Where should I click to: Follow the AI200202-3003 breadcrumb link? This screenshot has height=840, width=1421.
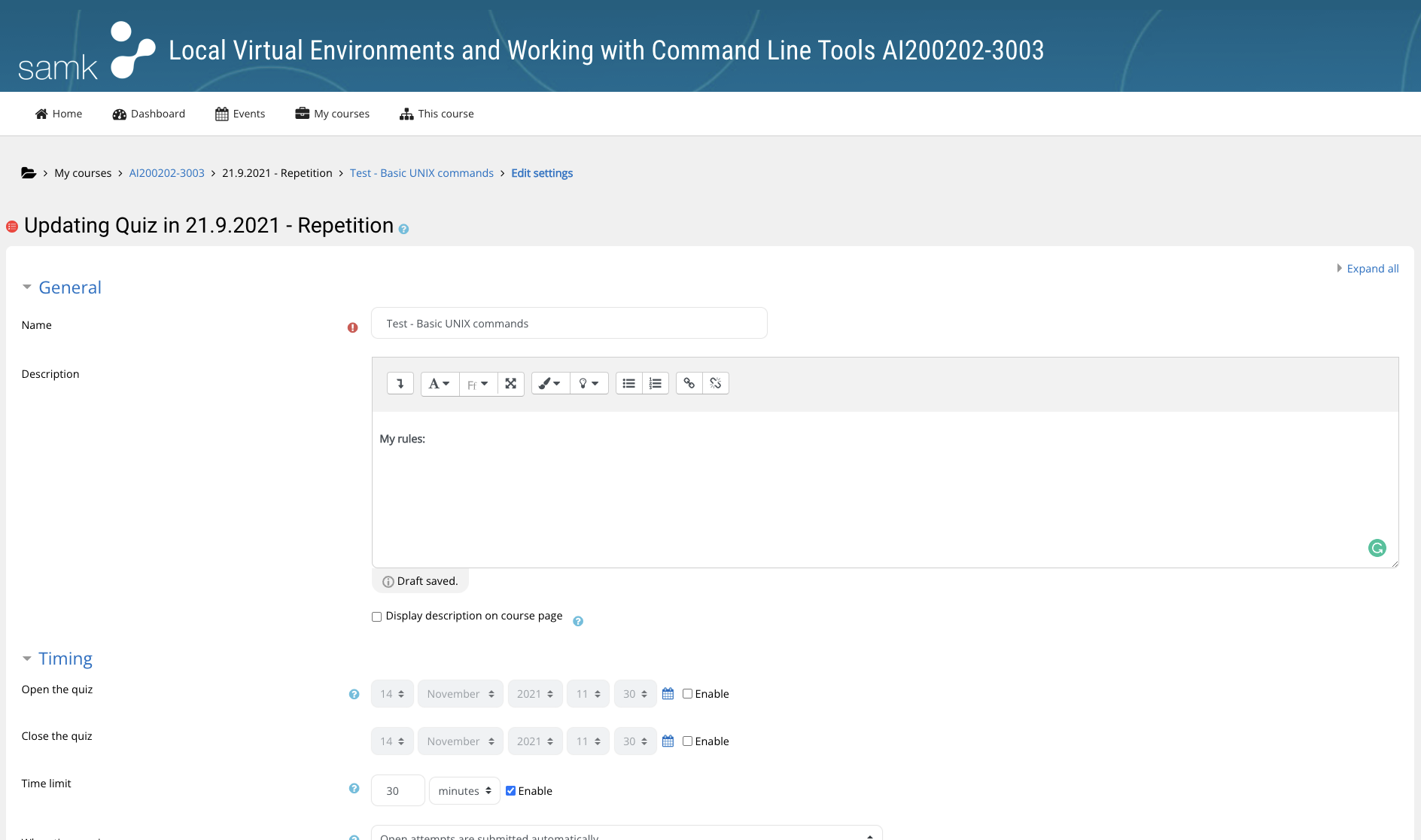pyautogui.click(x=166, y=172)
